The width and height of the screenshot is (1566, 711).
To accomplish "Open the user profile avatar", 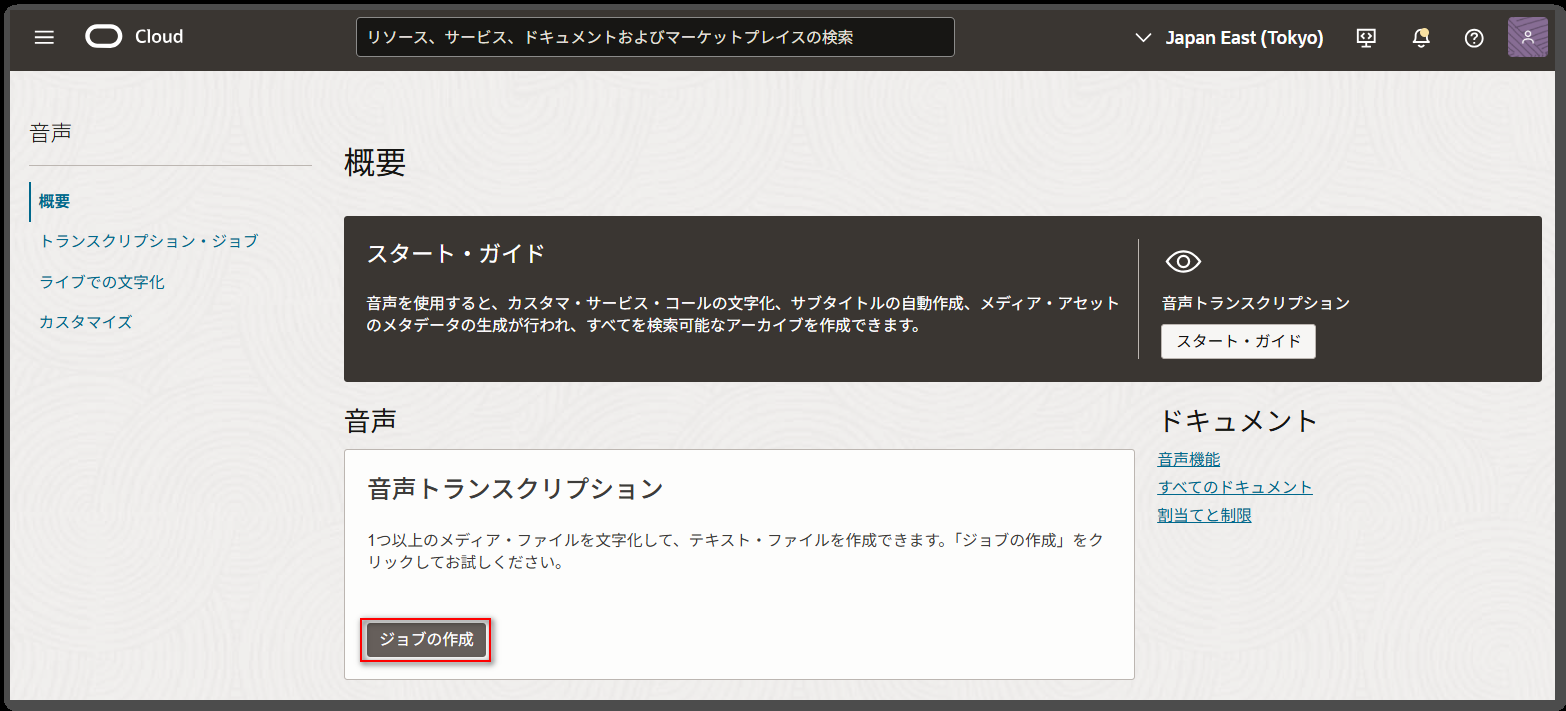I will click(x=1527, y=38).
